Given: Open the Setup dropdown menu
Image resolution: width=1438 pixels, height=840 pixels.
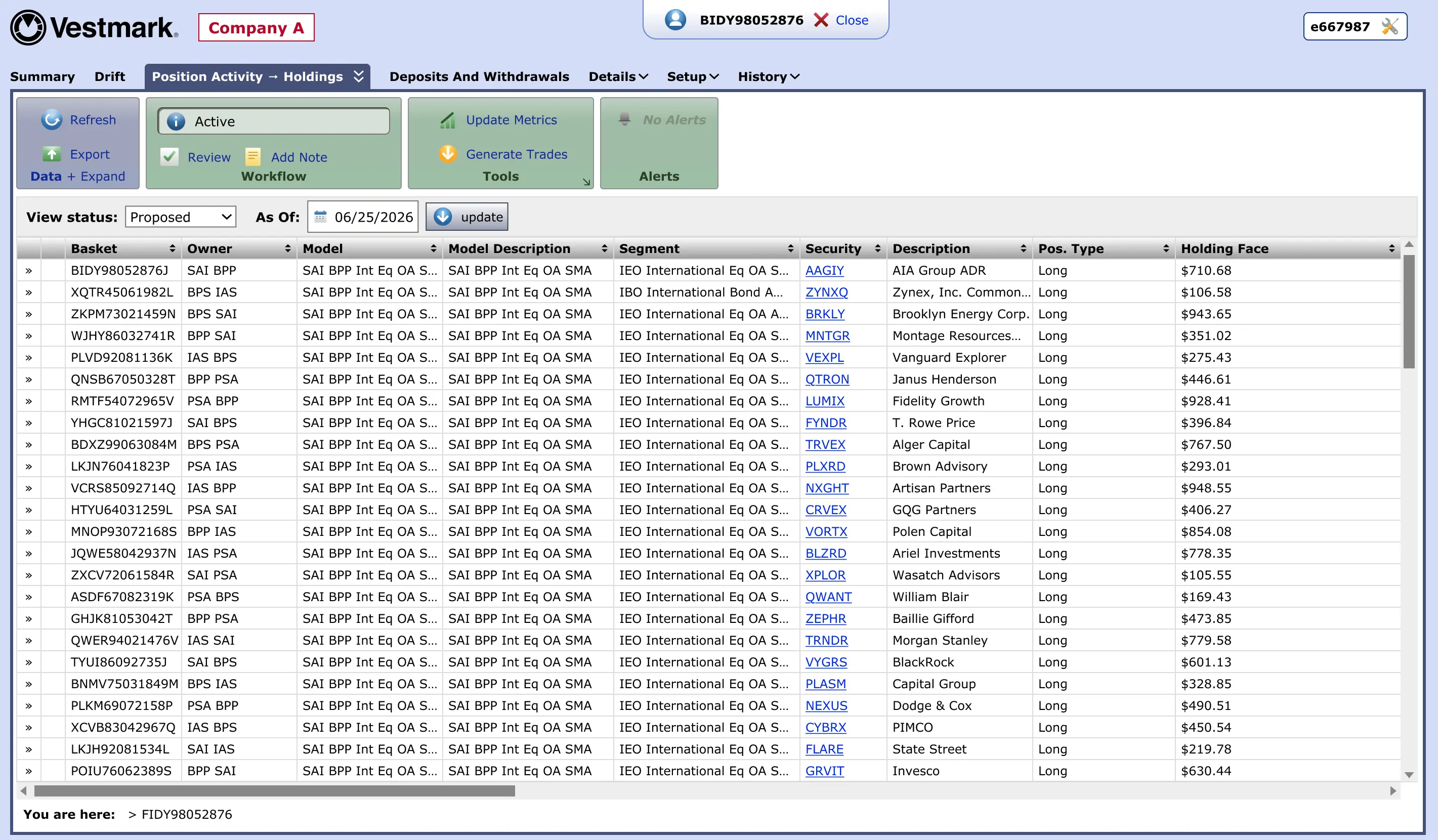Looking at the screenshot, I should (x=693, y=76).
